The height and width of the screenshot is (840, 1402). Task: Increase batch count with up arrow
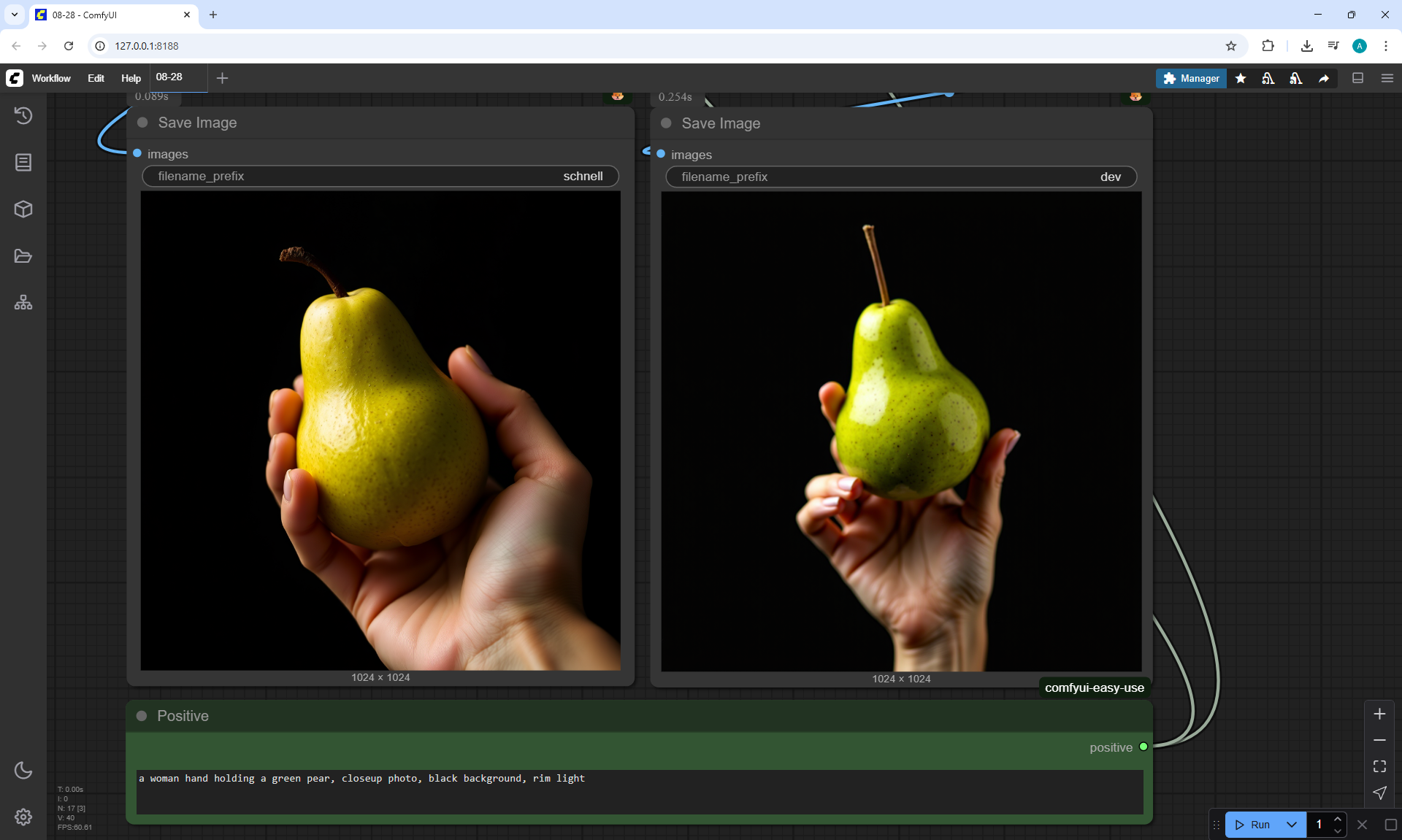pos(1338,819)
